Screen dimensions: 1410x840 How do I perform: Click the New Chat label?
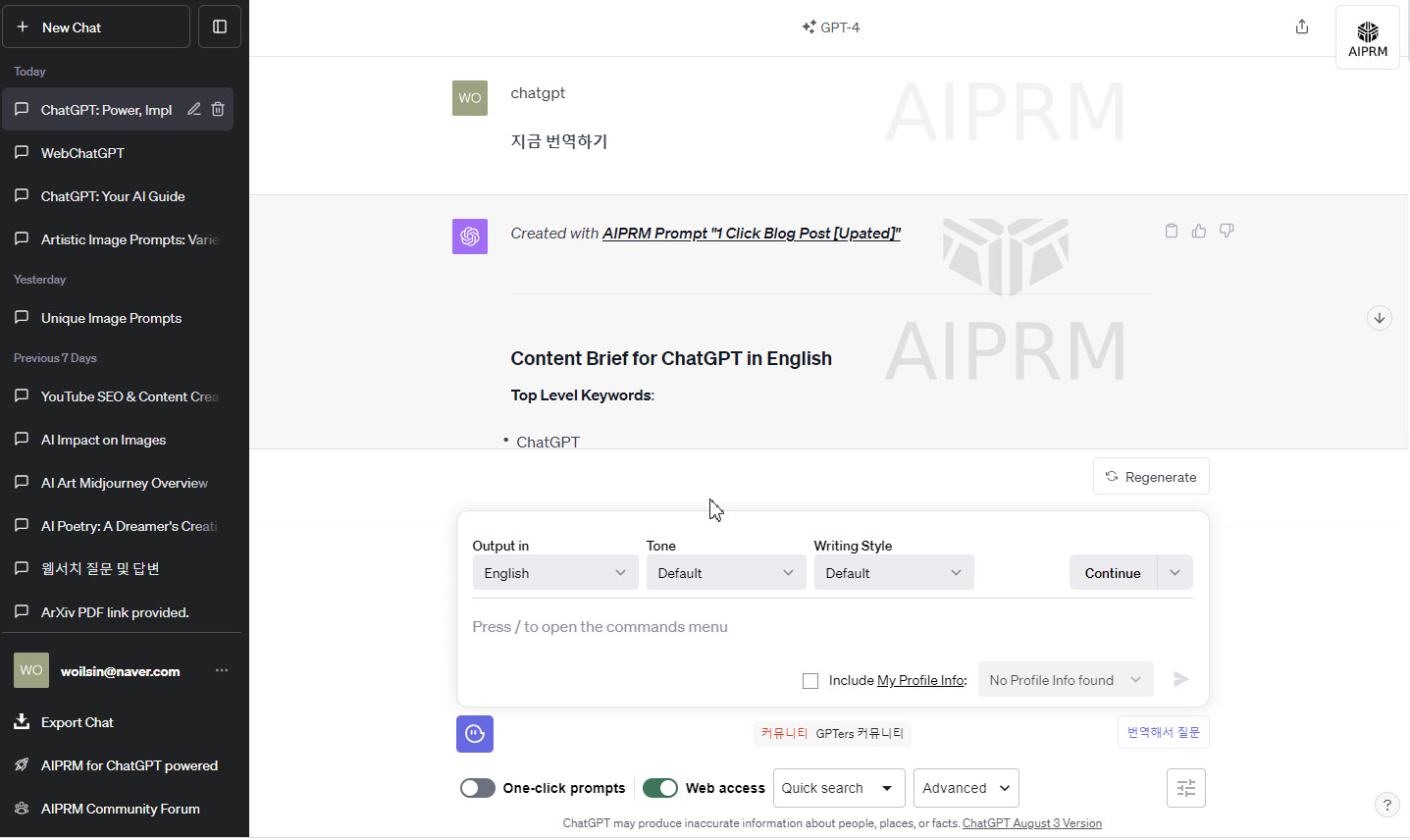72,27
